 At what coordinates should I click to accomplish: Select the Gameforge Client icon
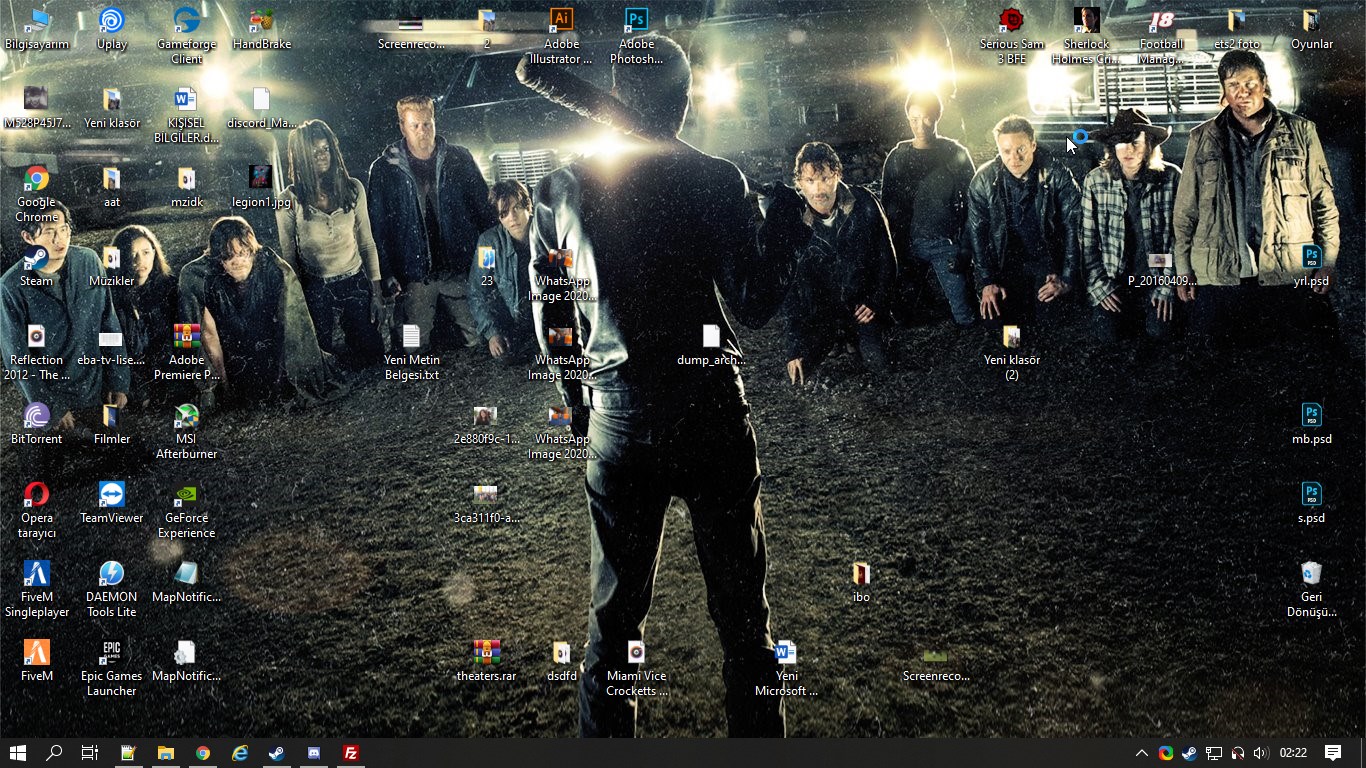click(186, 36)
